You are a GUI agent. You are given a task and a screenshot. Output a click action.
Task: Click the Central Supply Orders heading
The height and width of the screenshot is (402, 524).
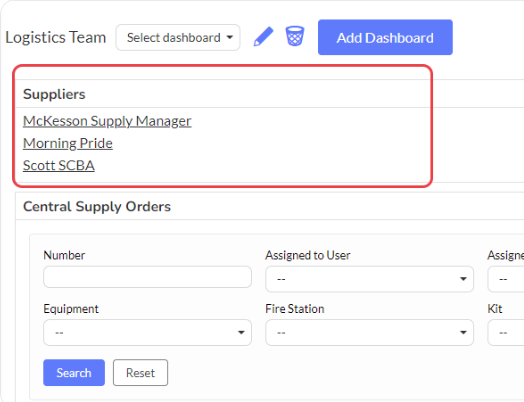pyautogui.click(x=97, y=207)
